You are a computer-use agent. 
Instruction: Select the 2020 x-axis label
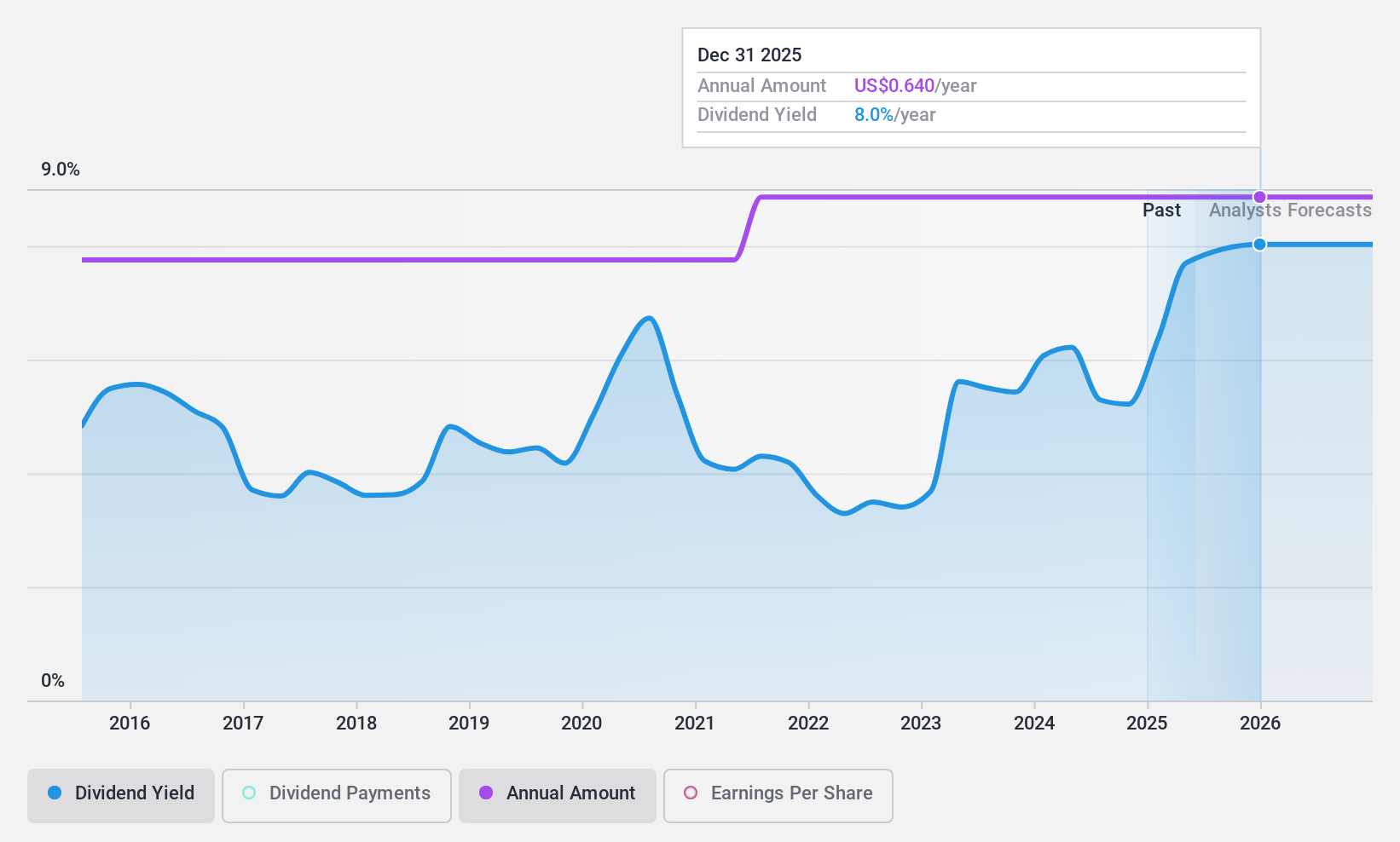pyautogui.click(x=581, y=724)
